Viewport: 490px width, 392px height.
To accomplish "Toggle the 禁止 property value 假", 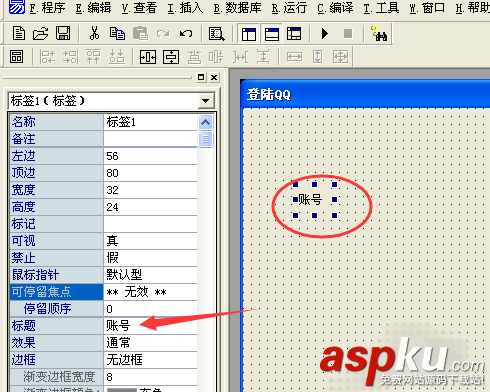I will point(150,258).
